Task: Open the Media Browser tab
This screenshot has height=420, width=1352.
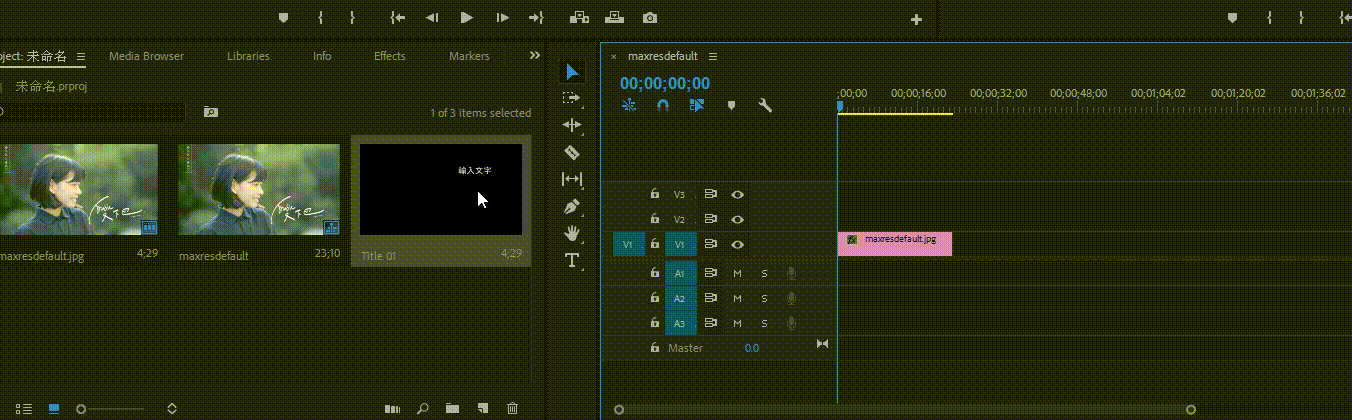Action: pyautogui.click(x=146, y=56)
